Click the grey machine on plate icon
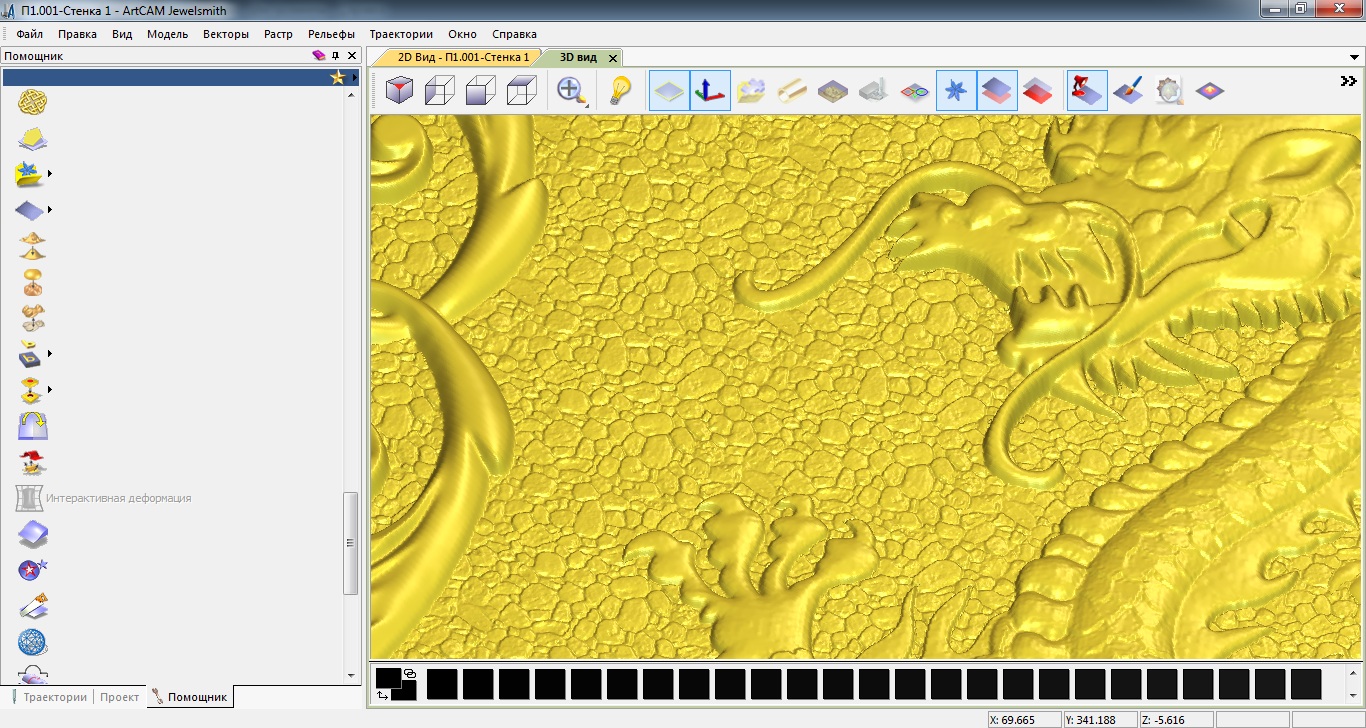The width and height of the screenshot is (1366, 728). tap(874, 91)
